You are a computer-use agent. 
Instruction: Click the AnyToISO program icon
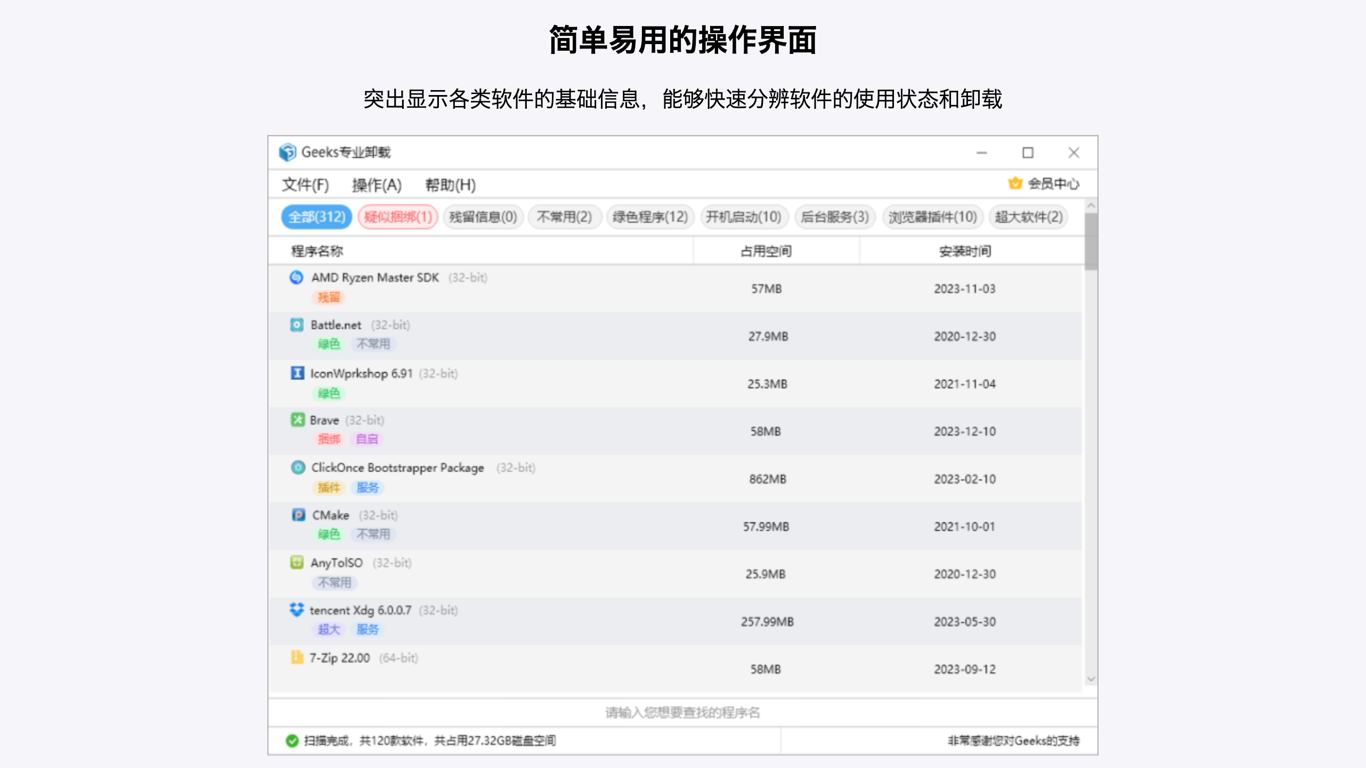296,562
